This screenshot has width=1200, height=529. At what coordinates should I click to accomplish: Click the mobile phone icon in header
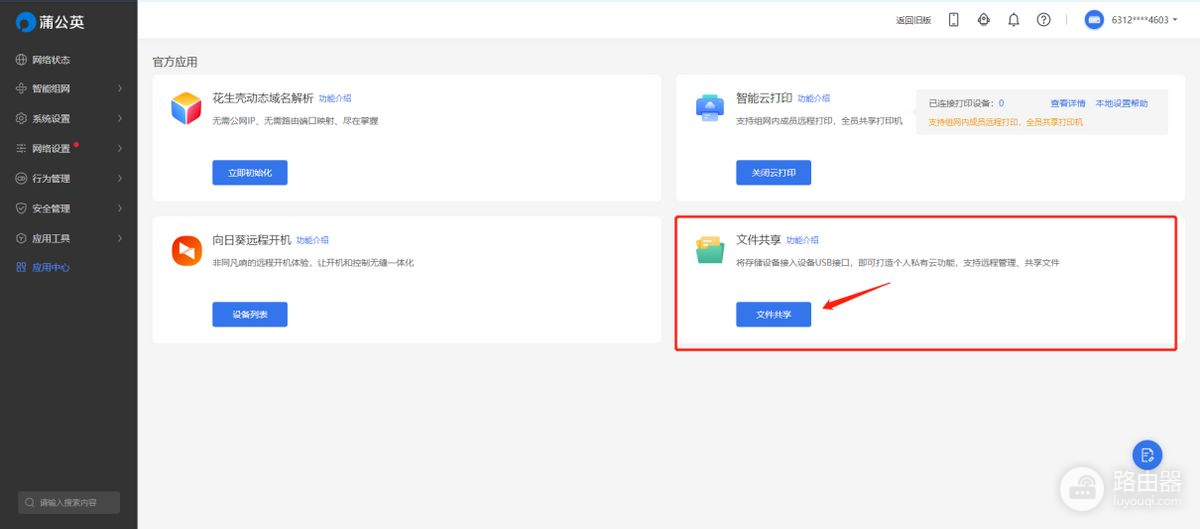(953, 20)
